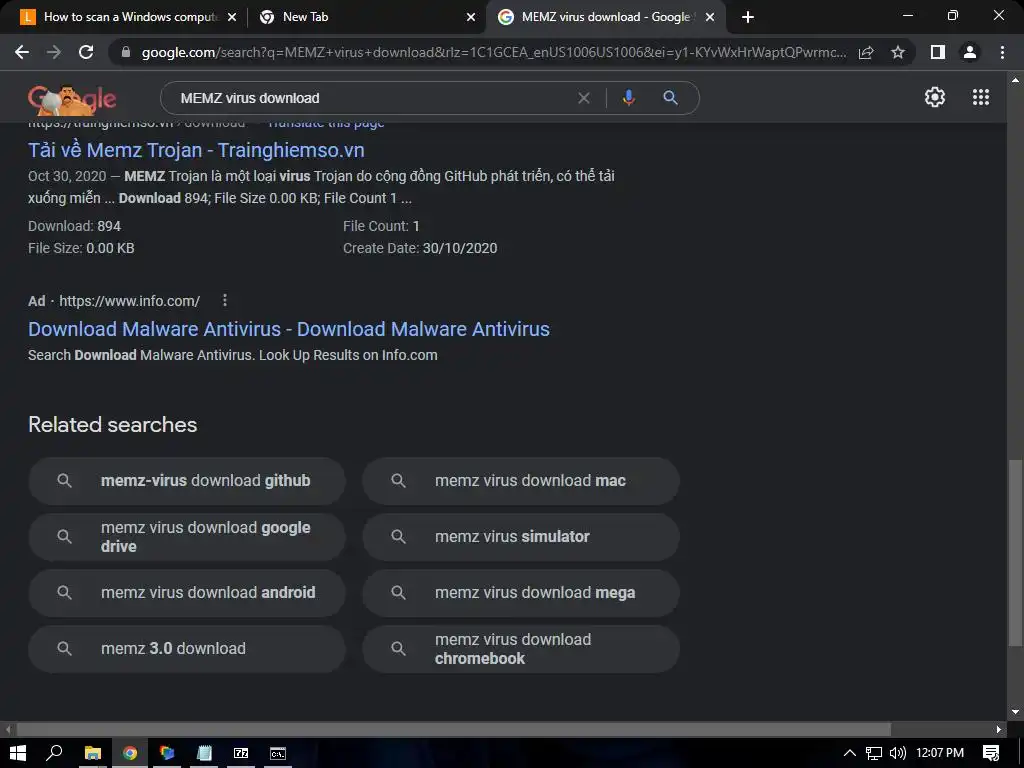
Task: Click scrollbar up arrow
Action: point(1015,80)
